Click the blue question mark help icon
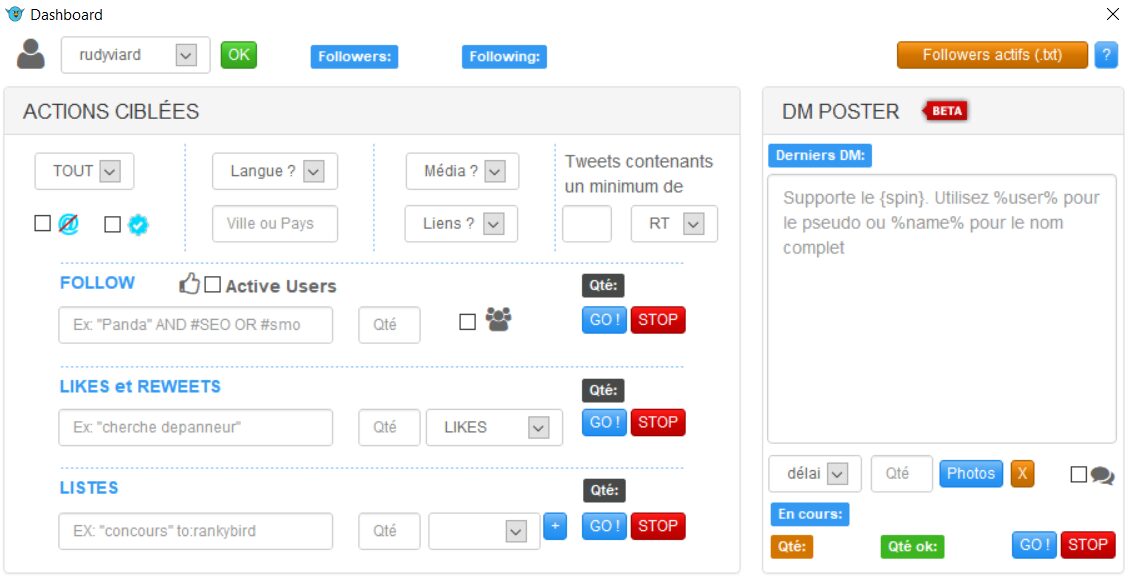The height and width of the screenshot is (578, 1129). (1106, 55)
